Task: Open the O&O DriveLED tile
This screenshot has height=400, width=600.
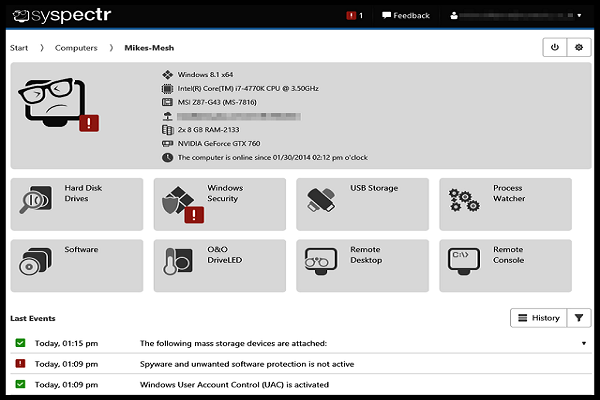Action: (x=219, y=265)
